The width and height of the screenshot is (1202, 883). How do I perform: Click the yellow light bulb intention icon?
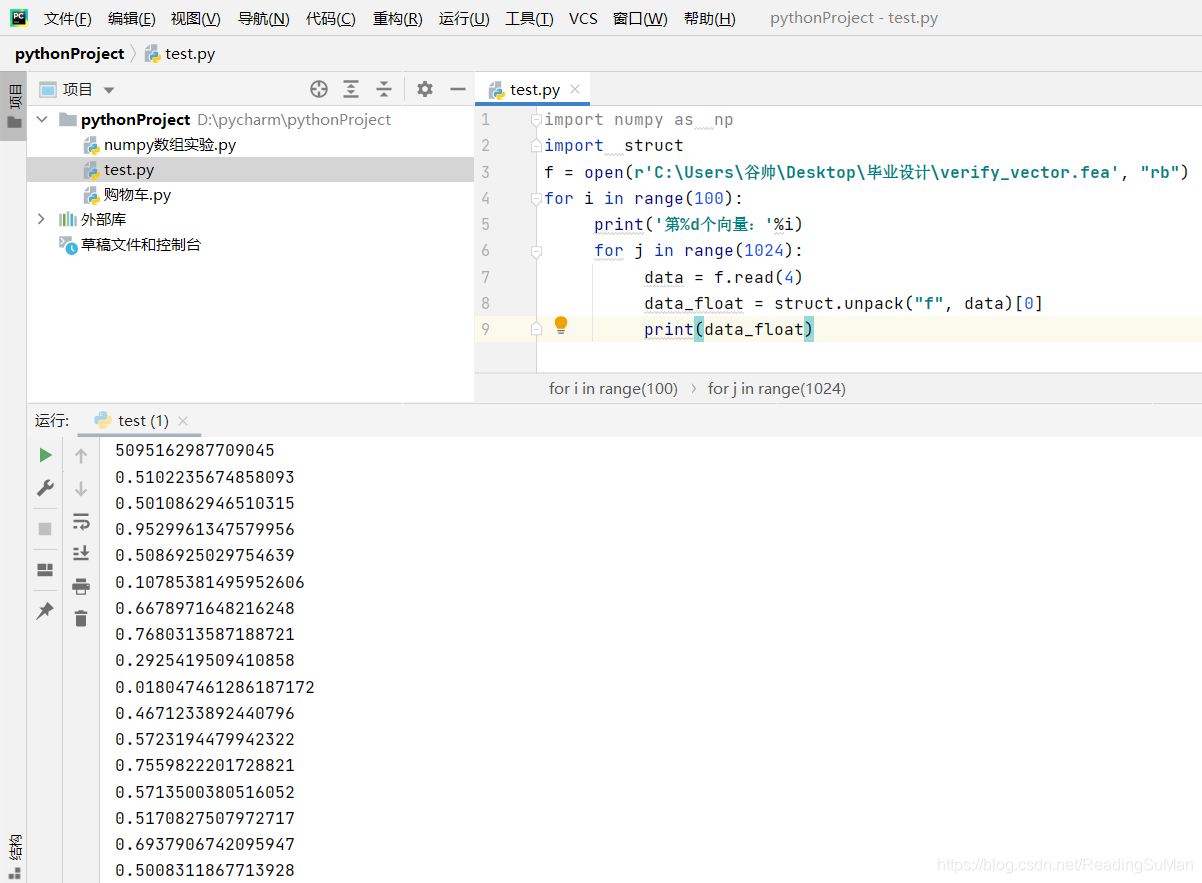pos(561,325)
